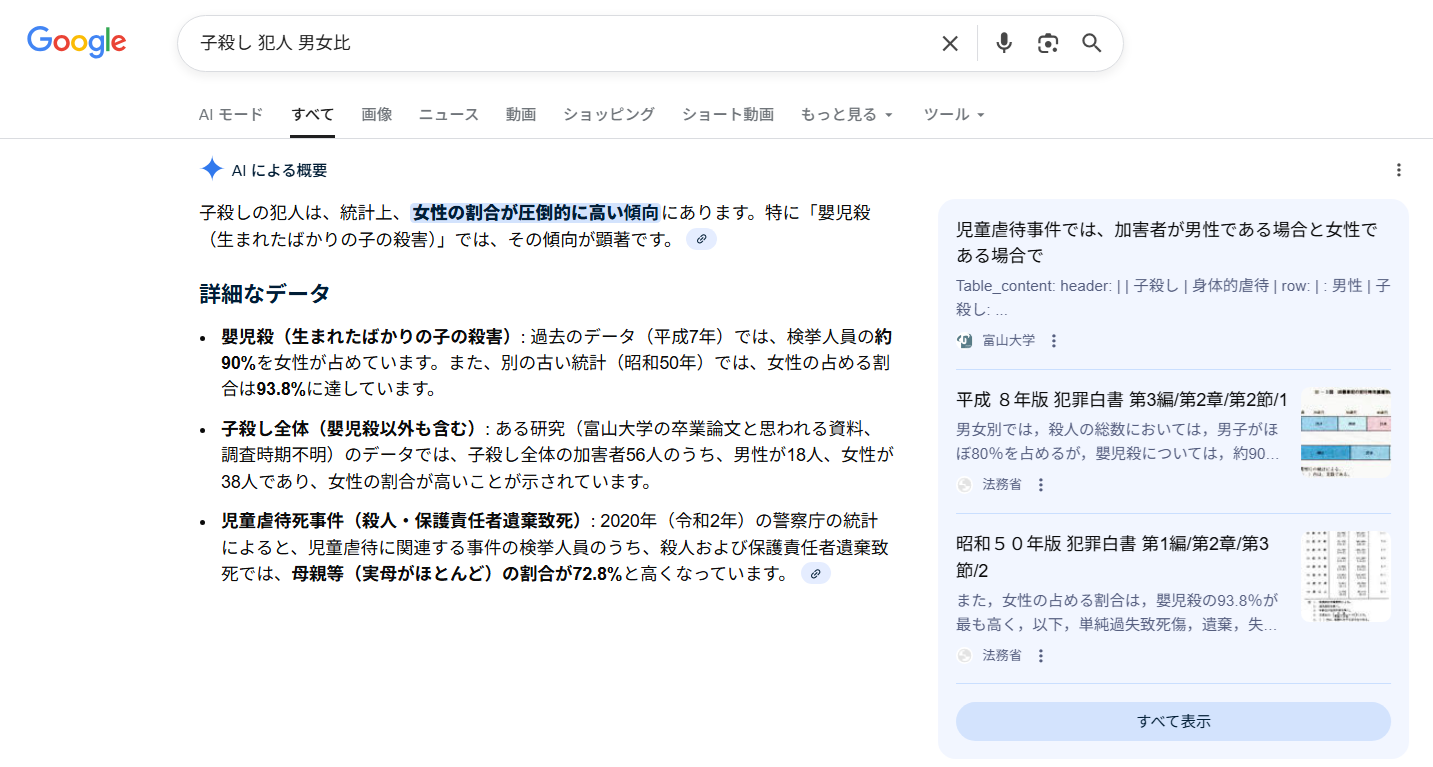
Task: Click the 富山大学 source name
Action: pos(1009,341)
